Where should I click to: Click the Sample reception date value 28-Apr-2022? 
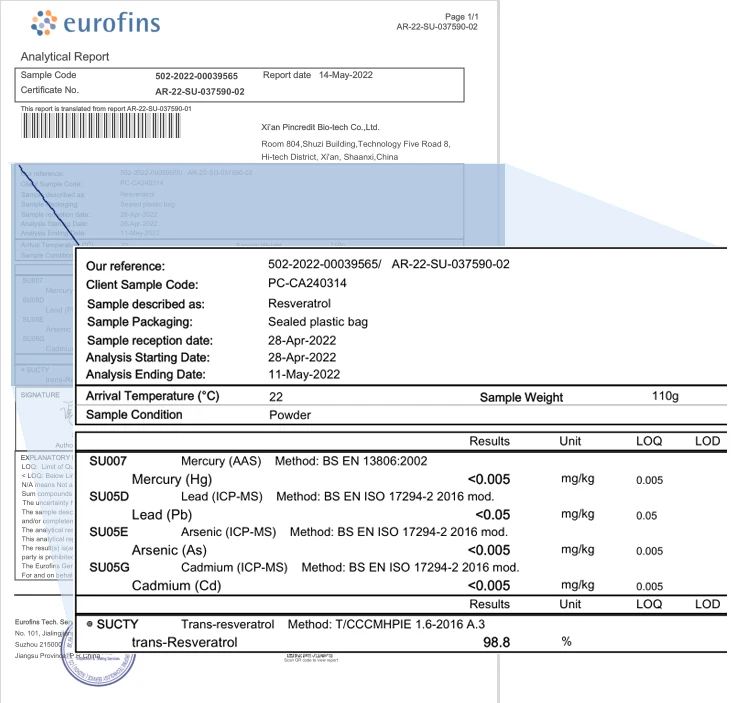[302, 341]
